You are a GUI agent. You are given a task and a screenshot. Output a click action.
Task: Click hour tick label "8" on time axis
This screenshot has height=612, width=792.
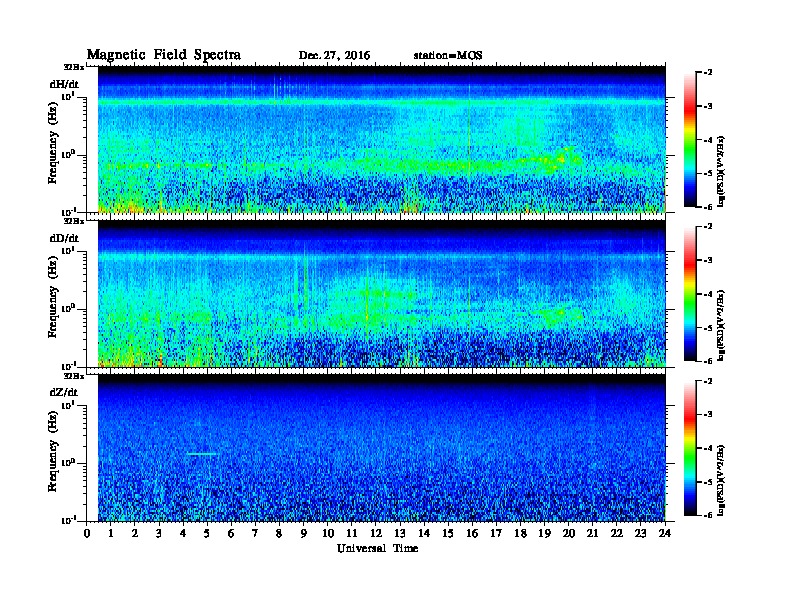tap(279, 533)
